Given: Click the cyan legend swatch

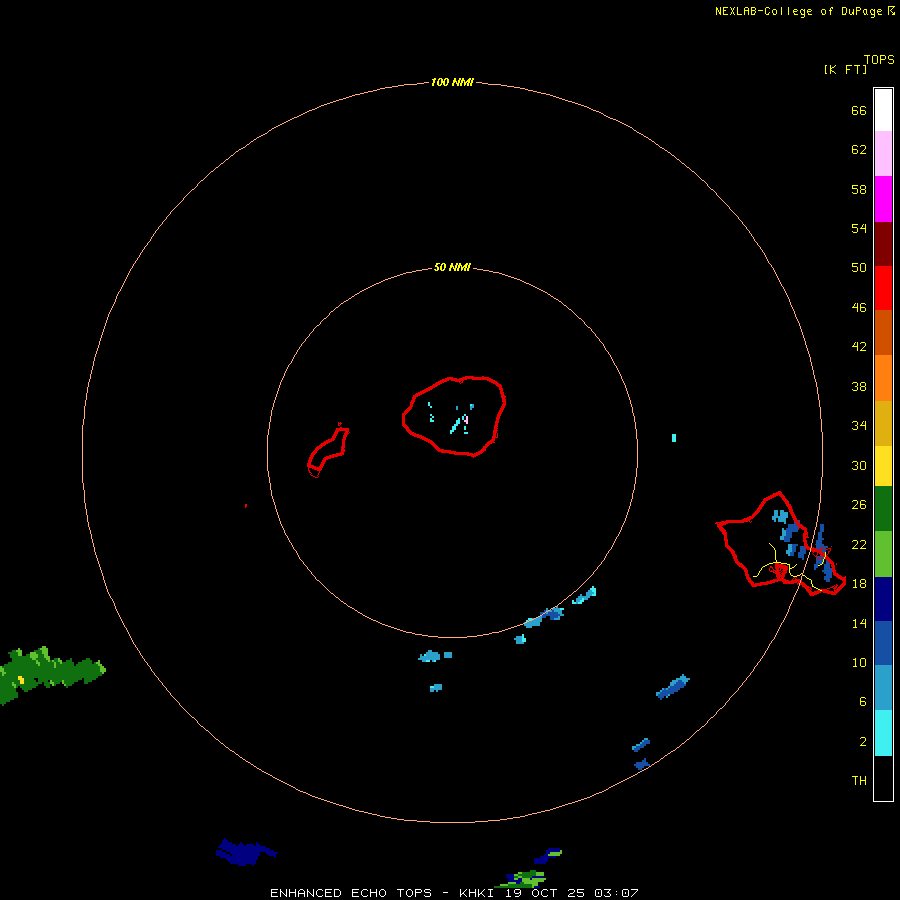Looking at the screenshot, I should tap(883, 733).
